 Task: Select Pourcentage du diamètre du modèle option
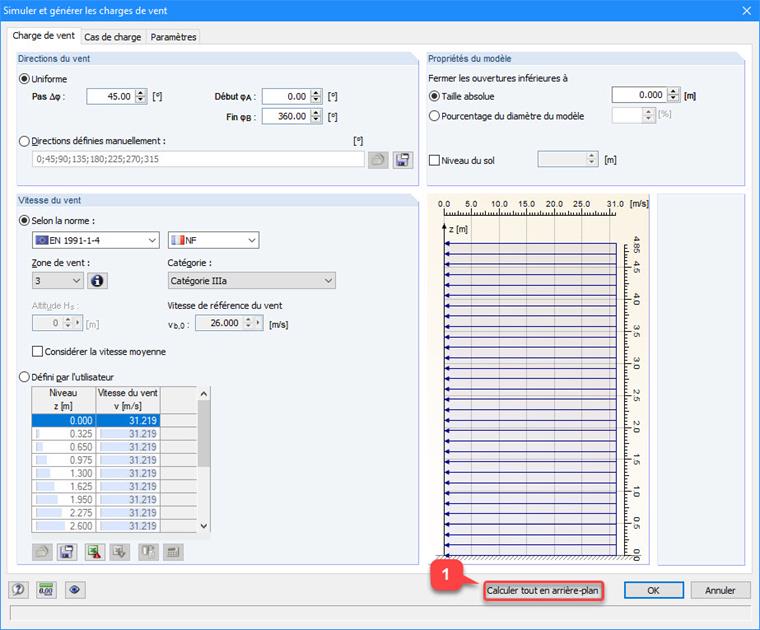(x=434, y=116)
